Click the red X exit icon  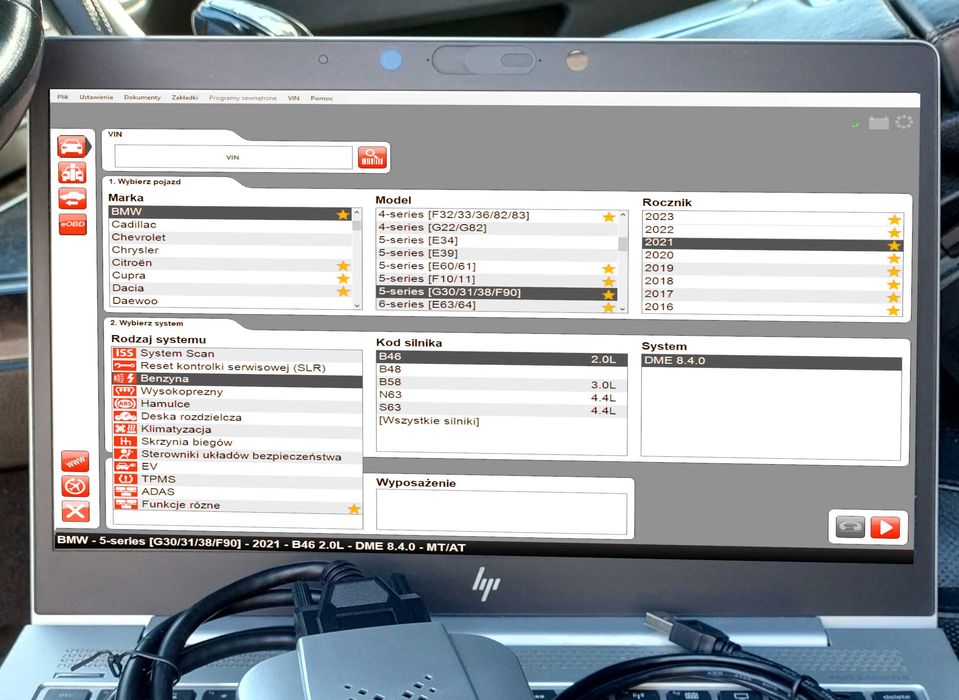(x=76, y=511)
